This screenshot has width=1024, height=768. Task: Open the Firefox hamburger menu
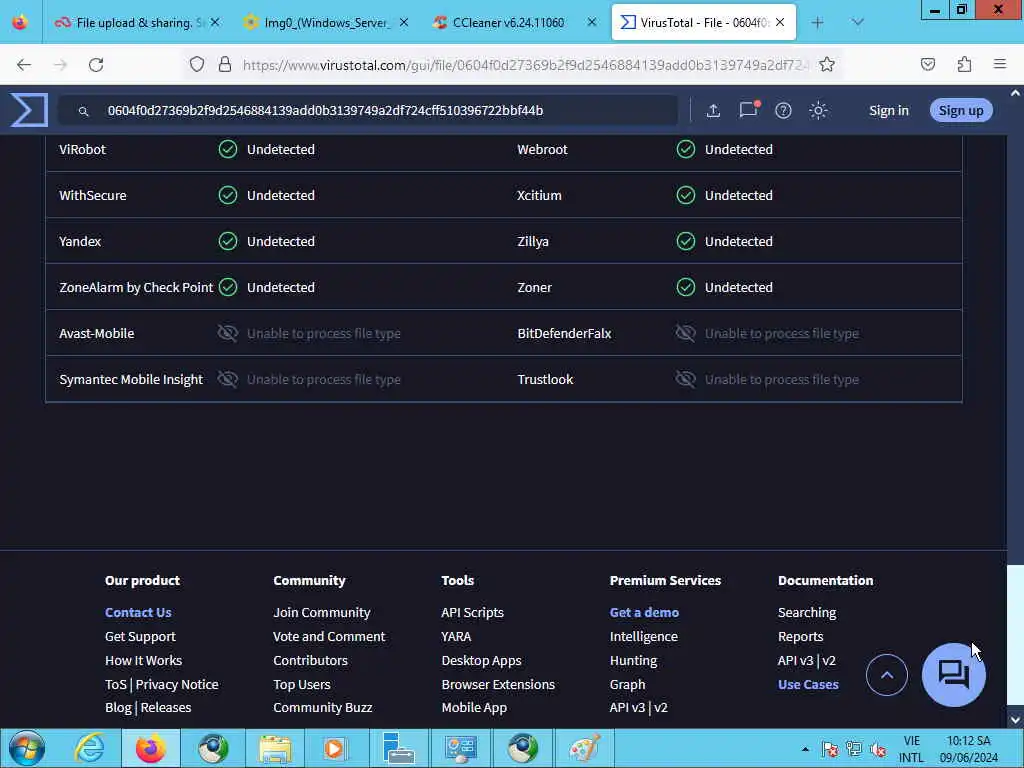[x=1000, y=64]
